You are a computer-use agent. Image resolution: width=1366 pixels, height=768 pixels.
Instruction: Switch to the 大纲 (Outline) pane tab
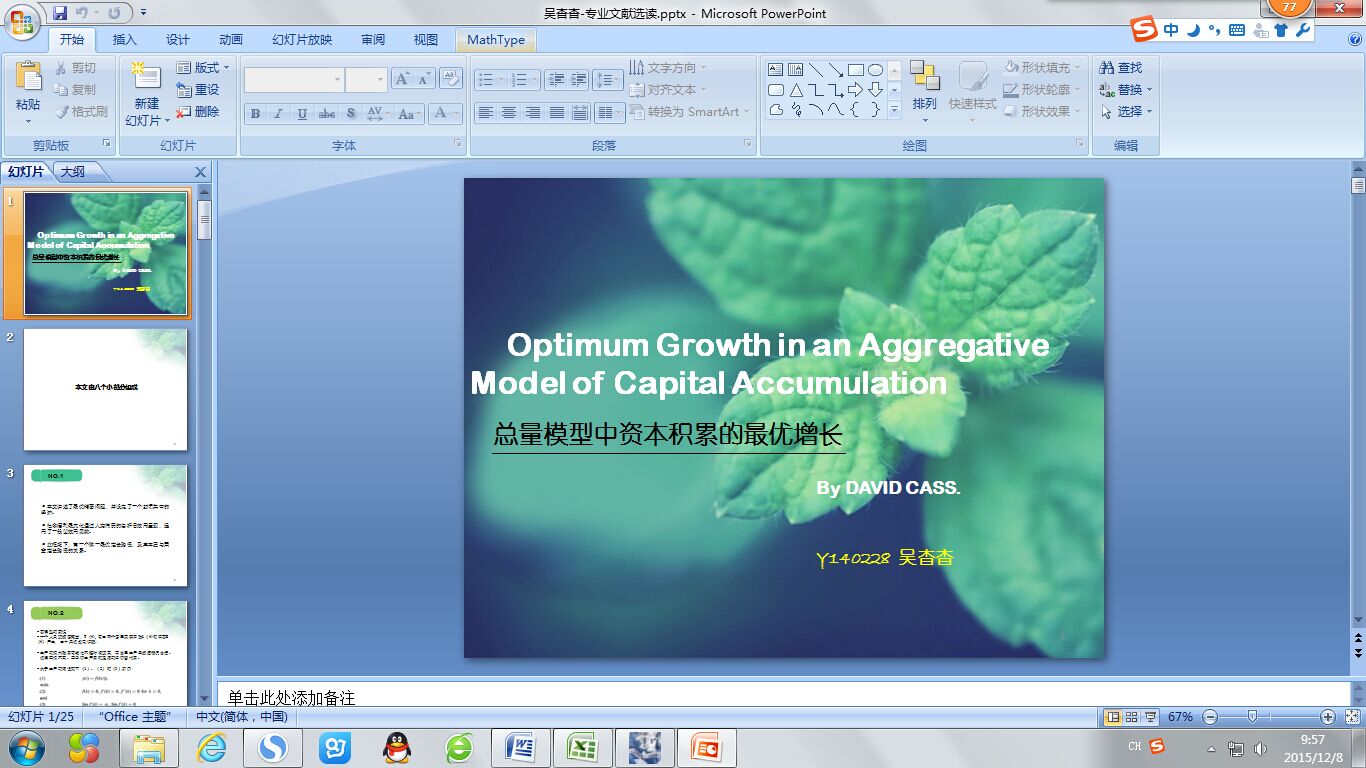point(74,172)
